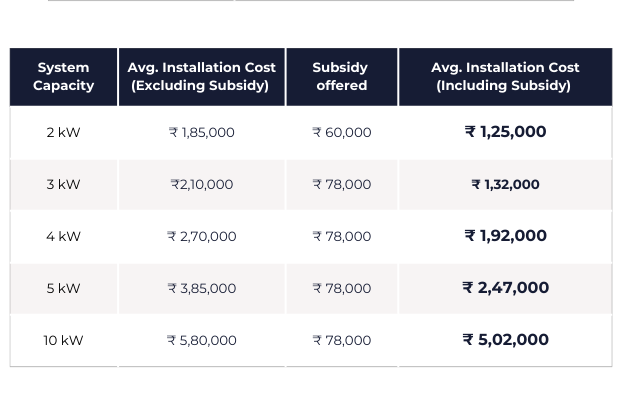622x409 pixels.
Task: Click the Avg. Installation Cost (Including Subsidy) header
Action: click(505, 77)
